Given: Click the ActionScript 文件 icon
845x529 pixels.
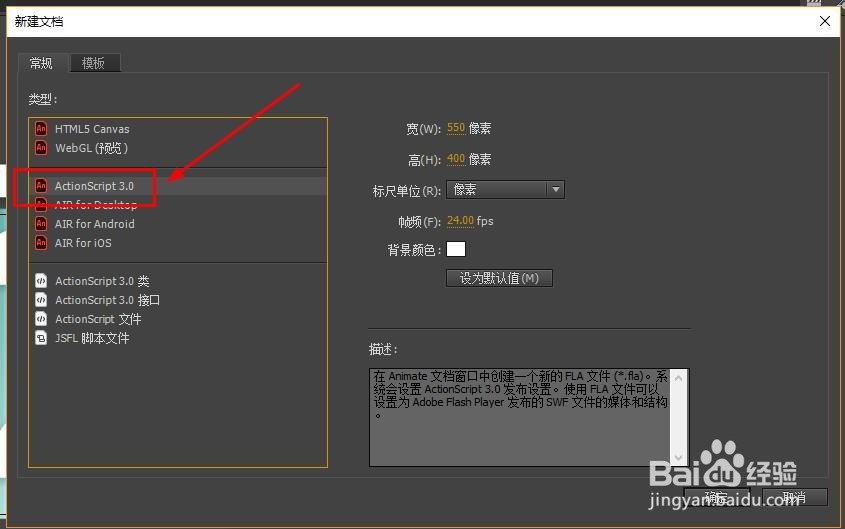Looking at the screenshot, I should [41, 319].
